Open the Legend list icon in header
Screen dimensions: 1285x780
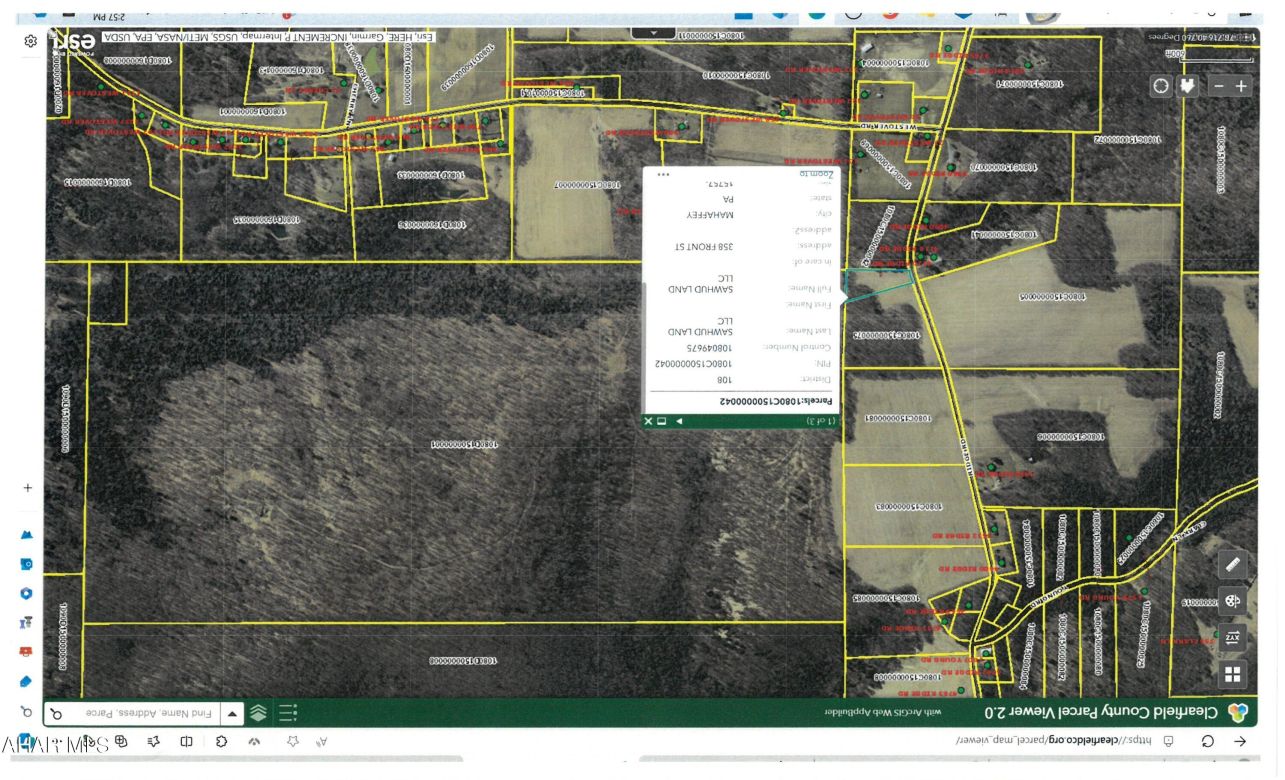tap(288, 713)
